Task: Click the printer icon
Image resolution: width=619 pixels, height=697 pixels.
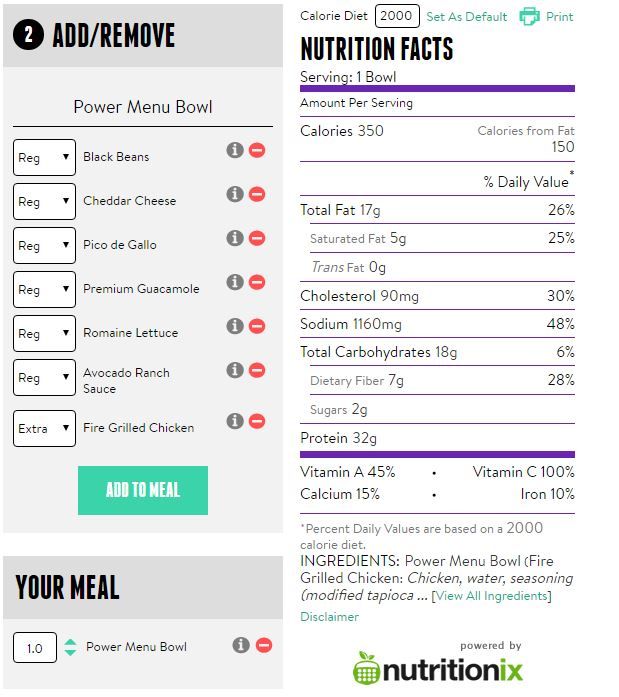Action: coord(530,16)
